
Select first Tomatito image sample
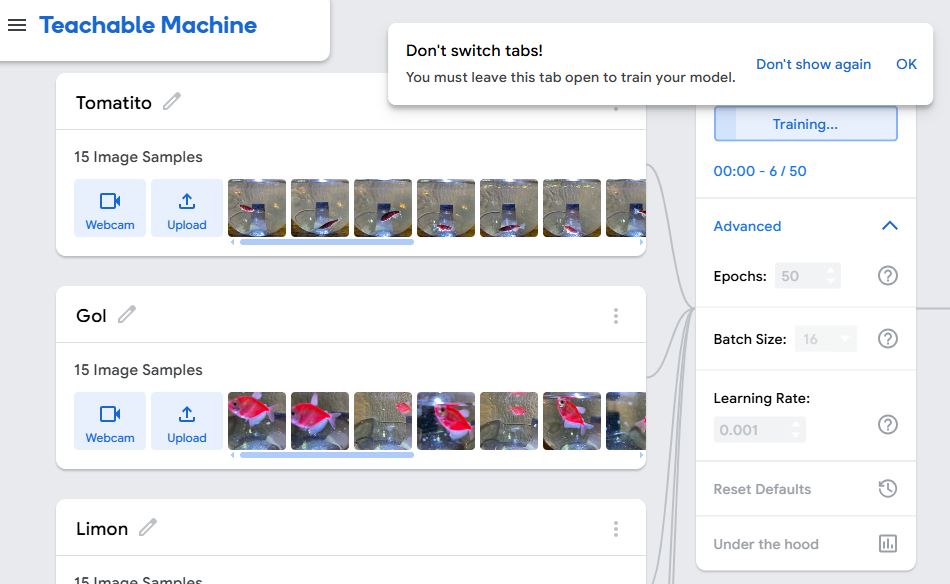(x=257, y=208)
